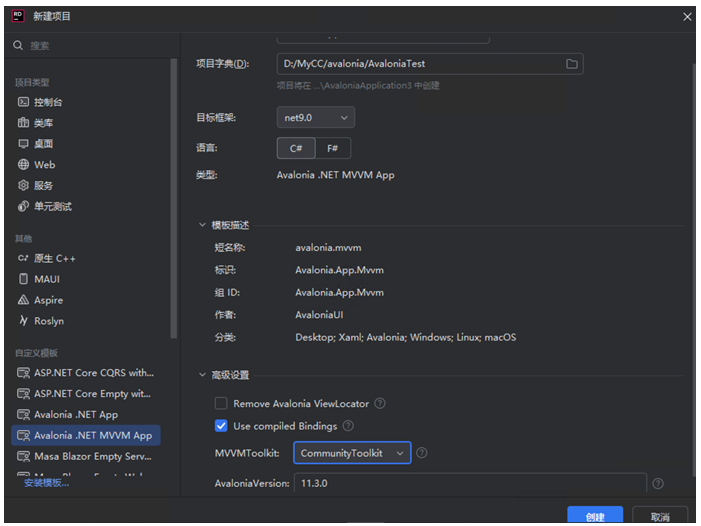
Task: Select the 控制台 console project type
Action: click(48, 102)
